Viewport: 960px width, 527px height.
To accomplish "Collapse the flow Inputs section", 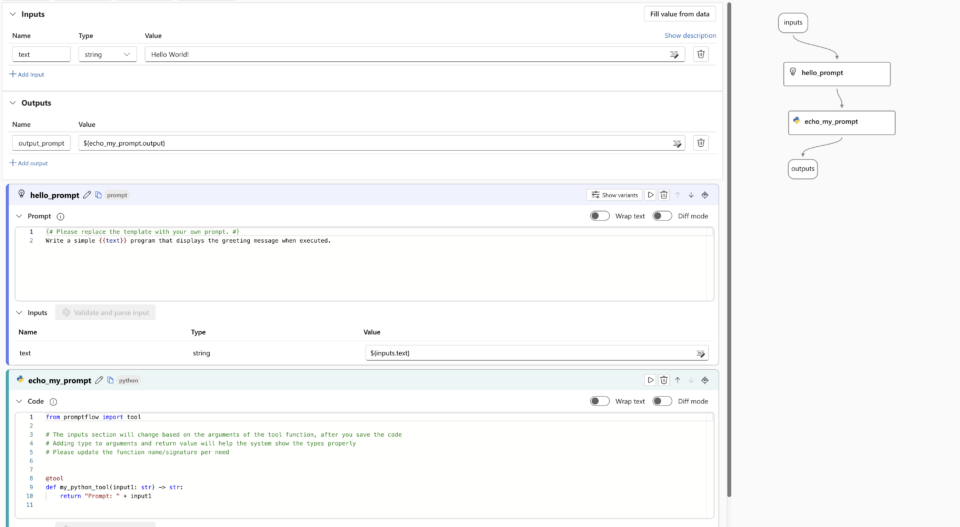I will [x=13, y=14].
